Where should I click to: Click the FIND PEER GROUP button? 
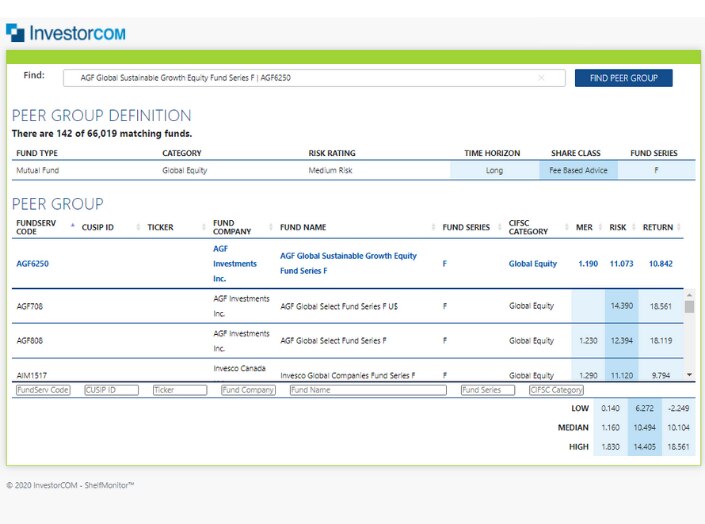[x=623, y=78]
